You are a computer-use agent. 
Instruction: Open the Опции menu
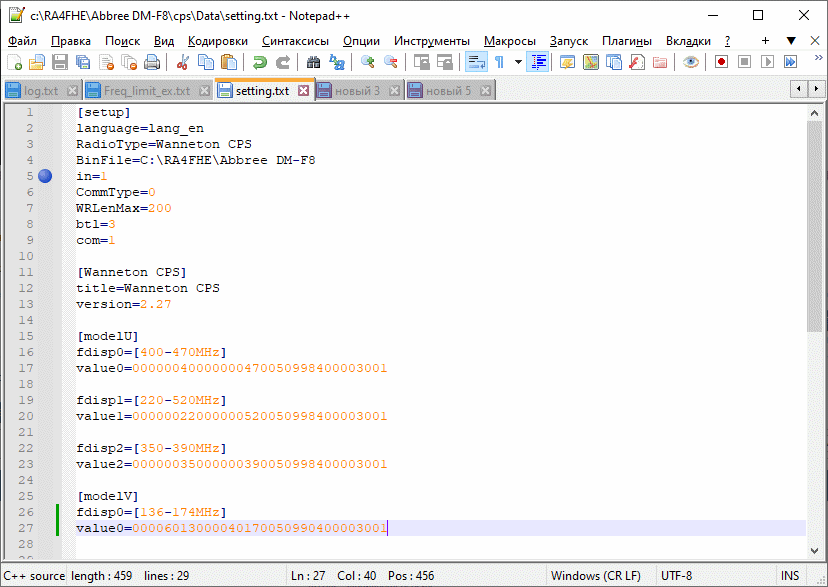[x=361, y=41]
